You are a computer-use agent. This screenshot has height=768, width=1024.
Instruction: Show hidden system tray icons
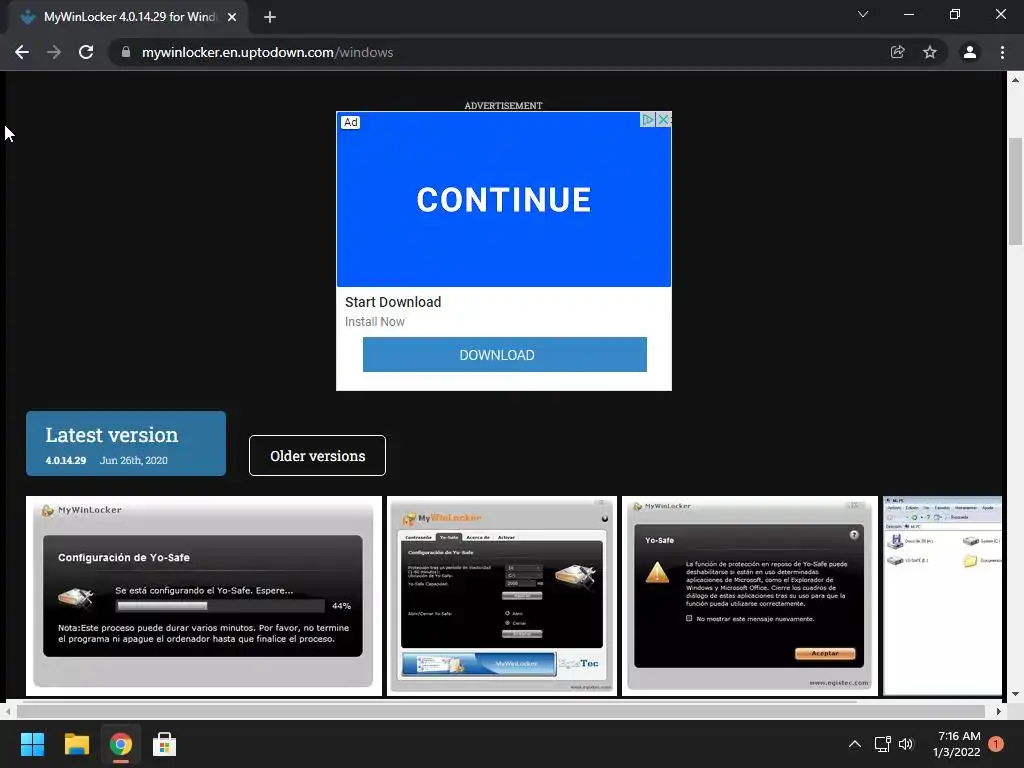point(854,744)
